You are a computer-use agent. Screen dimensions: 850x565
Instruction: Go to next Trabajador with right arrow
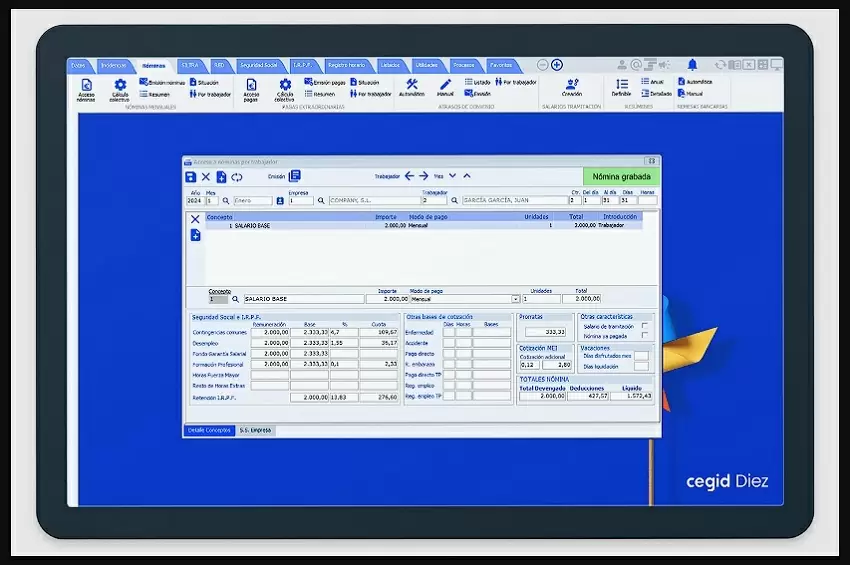tap(423, 176)
